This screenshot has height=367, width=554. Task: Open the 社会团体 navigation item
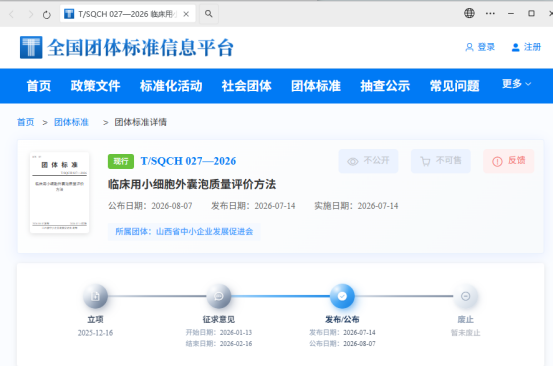tap(247, 86)
